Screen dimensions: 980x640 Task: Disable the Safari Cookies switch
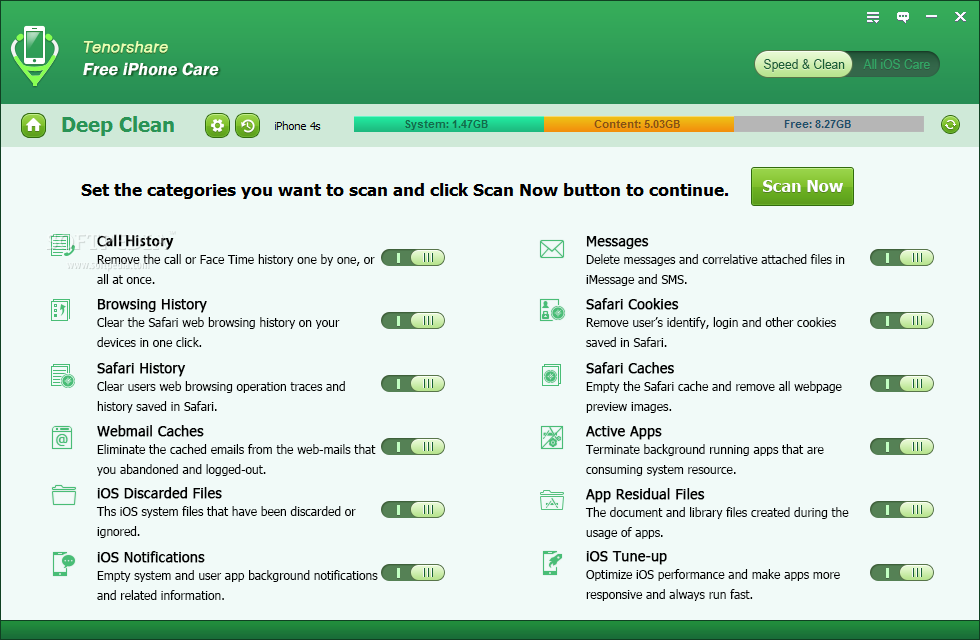coord(902,321)
